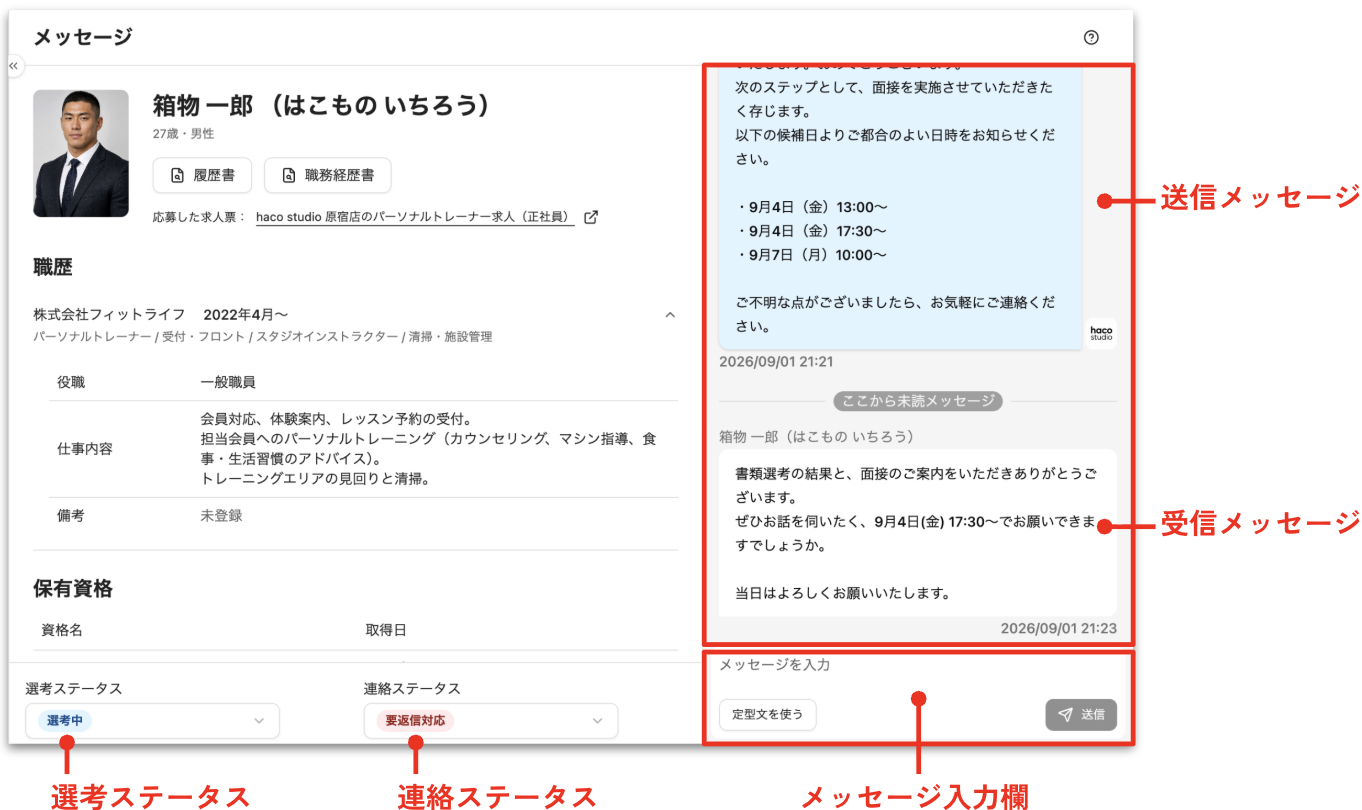1362x810 pixels.
Task: Click the メッセージ page title
Action: [x=83, y=38]
